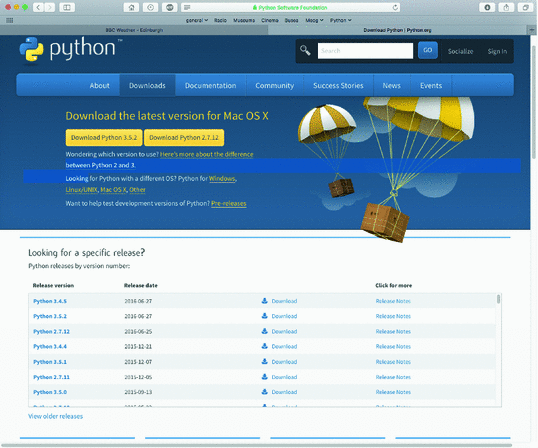Viewport: 538px width, 448px height.
Task: Open the Museums bookmark
Action: click(x=244, y=20)
